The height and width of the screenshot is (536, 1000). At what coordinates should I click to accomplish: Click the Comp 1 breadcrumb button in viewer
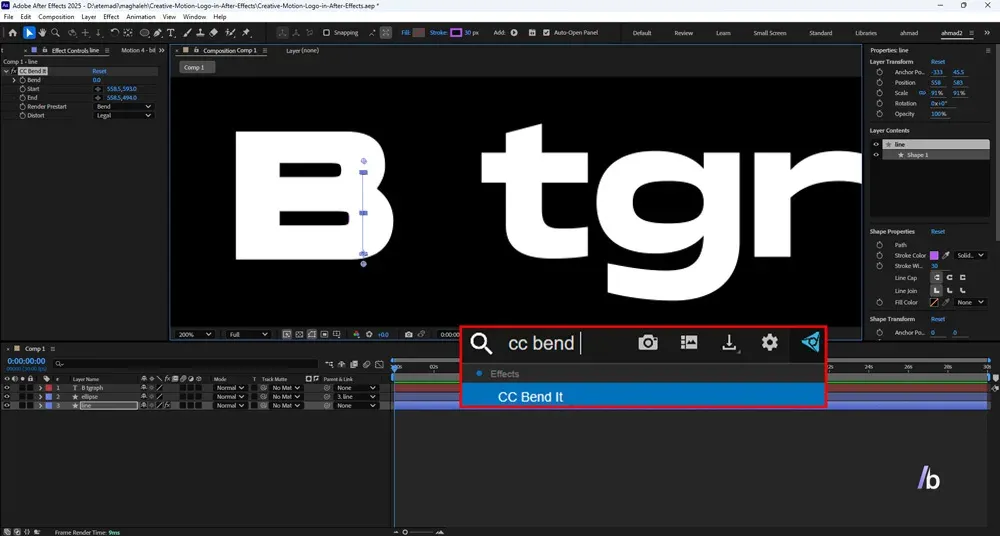[195, 68]
